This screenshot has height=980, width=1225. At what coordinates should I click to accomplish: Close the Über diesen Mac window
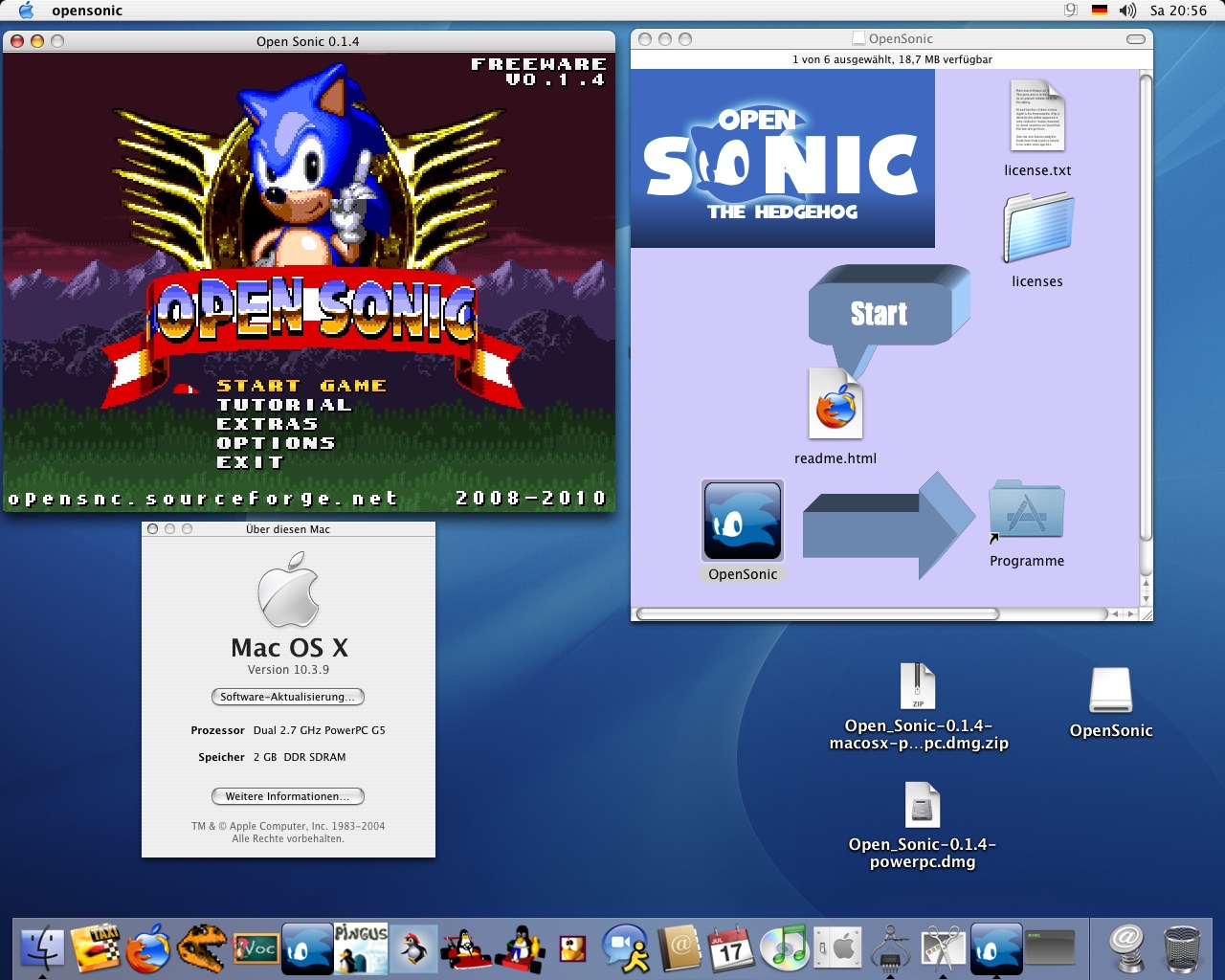[152, 528]
